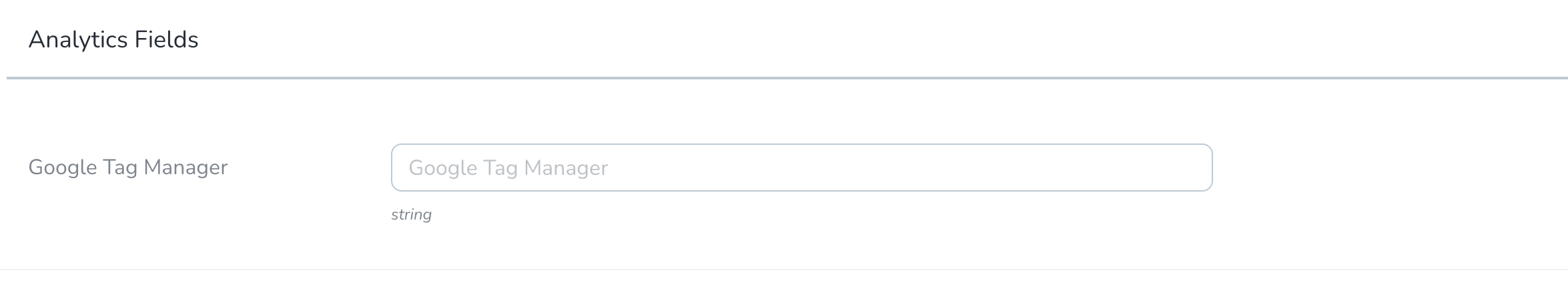Click the "string" type hint text
Viewport: 1568px width, 287px height.
pyautogui.click(x=411, y=214)
